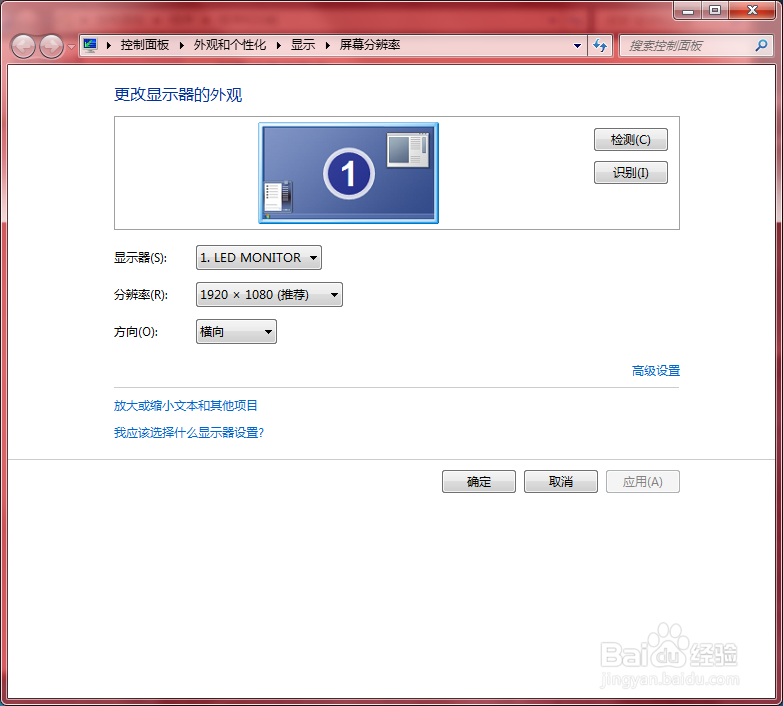The image size is (783, 706).
Task: Go to 控制面板 in breadcrumb
Action: coord(145,45)
